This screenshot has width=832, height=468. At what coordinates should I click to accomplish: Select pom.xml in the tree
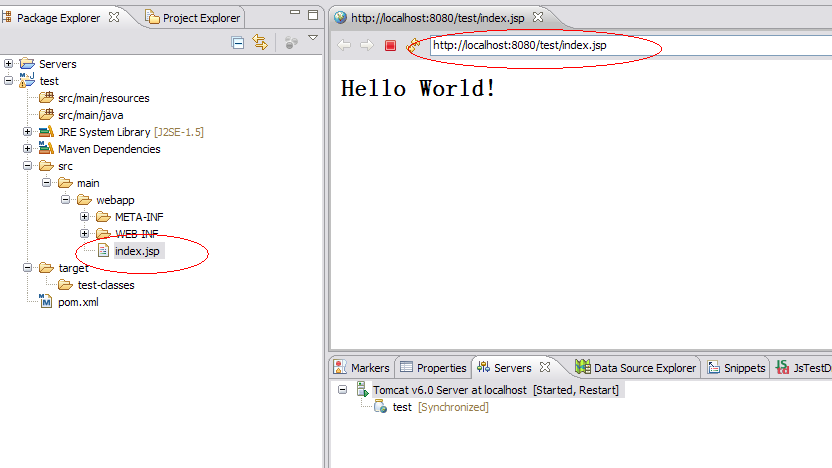pos(78,302)
